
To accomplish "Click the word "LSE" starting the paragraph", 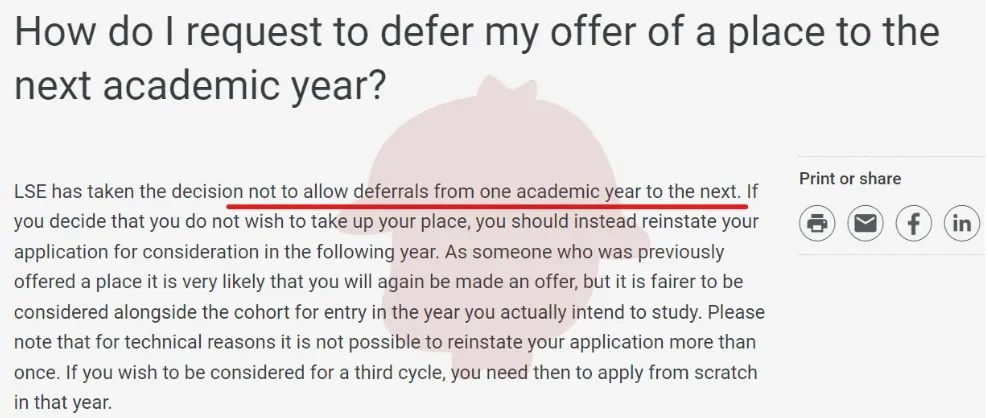I will point(32,190).
